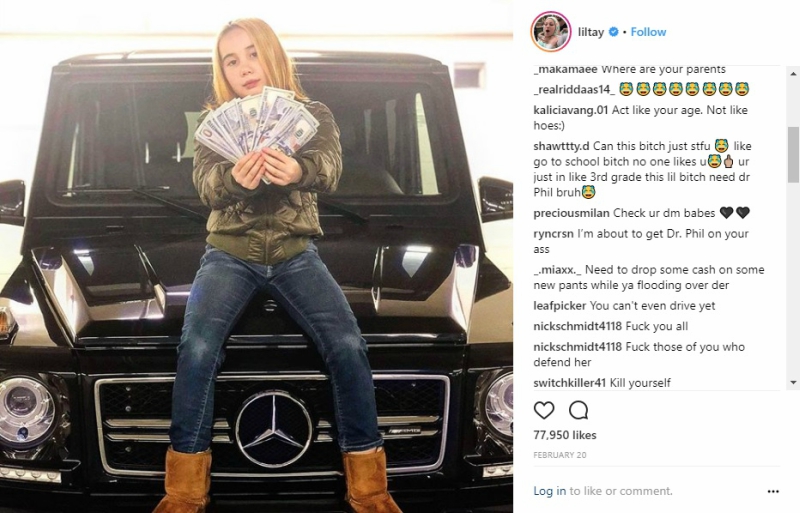Follow the liltay account
The image size is (800, 513).
click(x=648, y=32)
